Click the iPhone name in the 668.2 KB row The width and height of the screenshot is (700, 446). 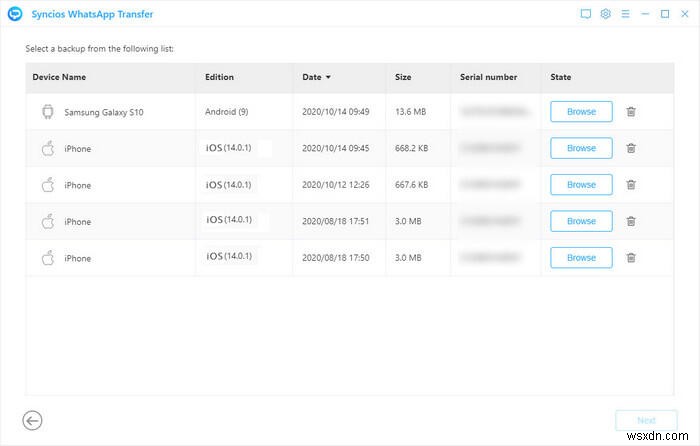point(77,149)
